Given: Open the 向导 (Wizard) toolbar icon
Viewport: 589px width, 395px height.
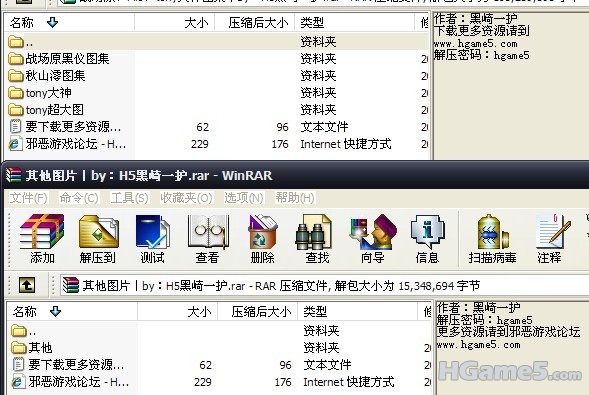Looking at the screenshot, I should [x=372, y=238].
